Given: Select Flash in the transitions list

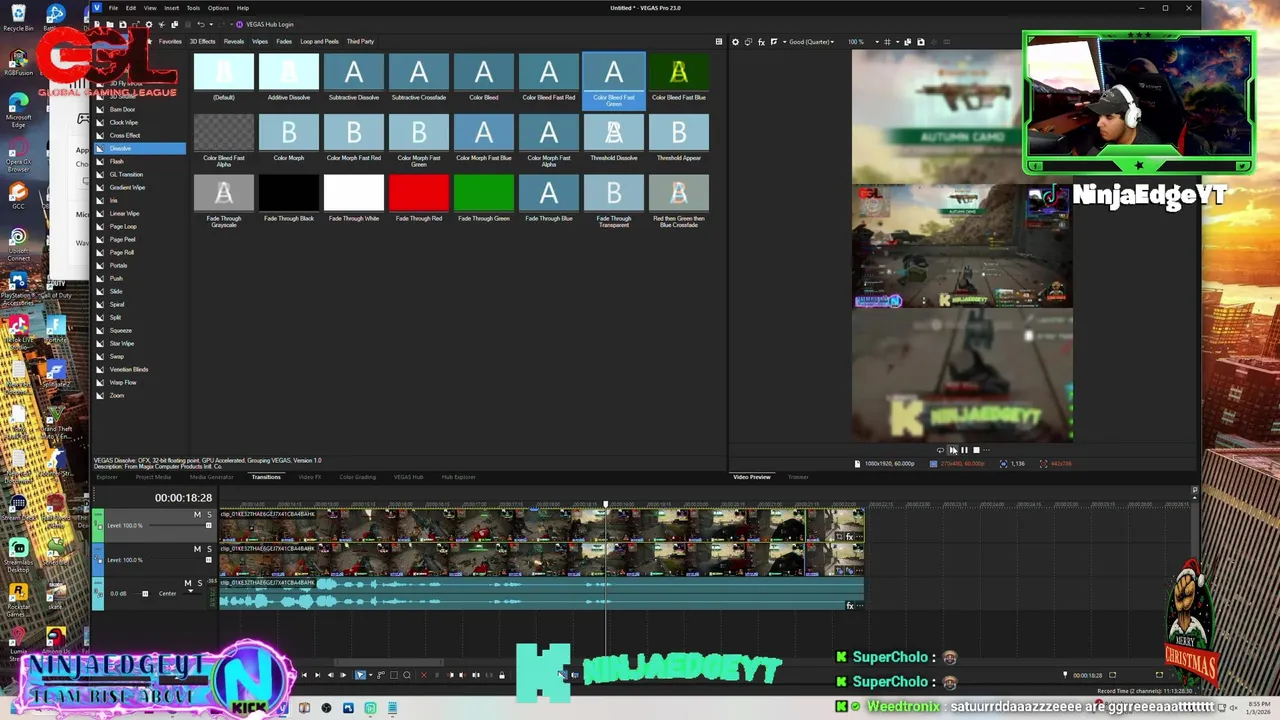Looking at the screenshot, I should tap(116, 161).
